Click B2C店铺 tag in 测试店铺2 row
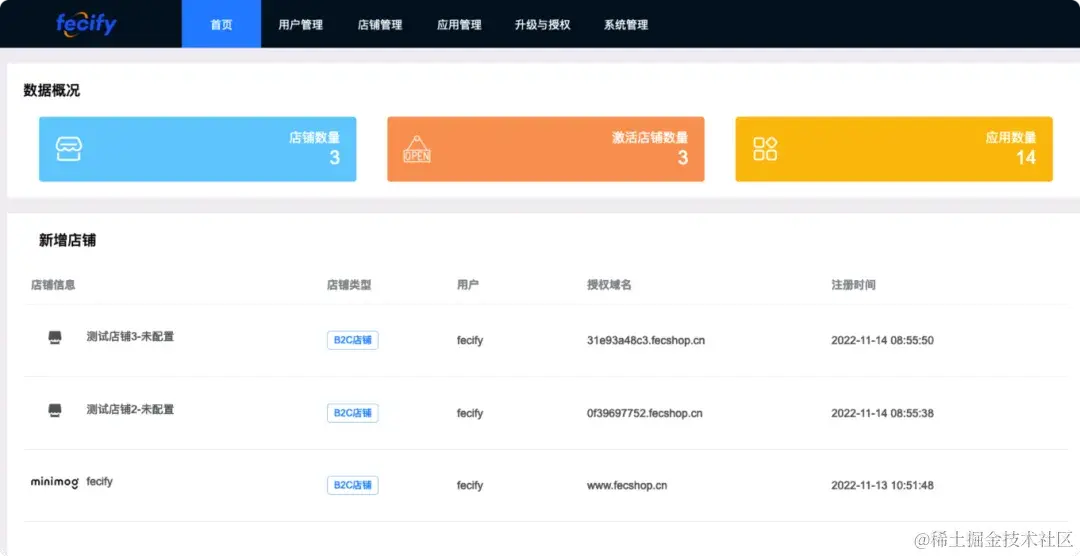Screen dimensions: 1080x556 coord(353,413)
